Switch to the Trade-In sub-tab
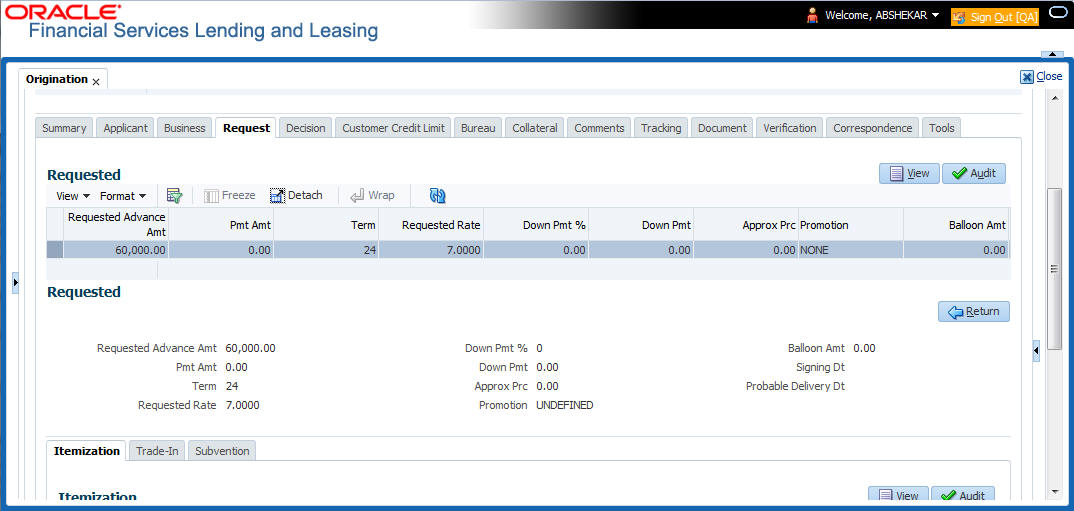The width and height of the screenshot is (1074, 511). pyautogui.click(x=157, y=451)
